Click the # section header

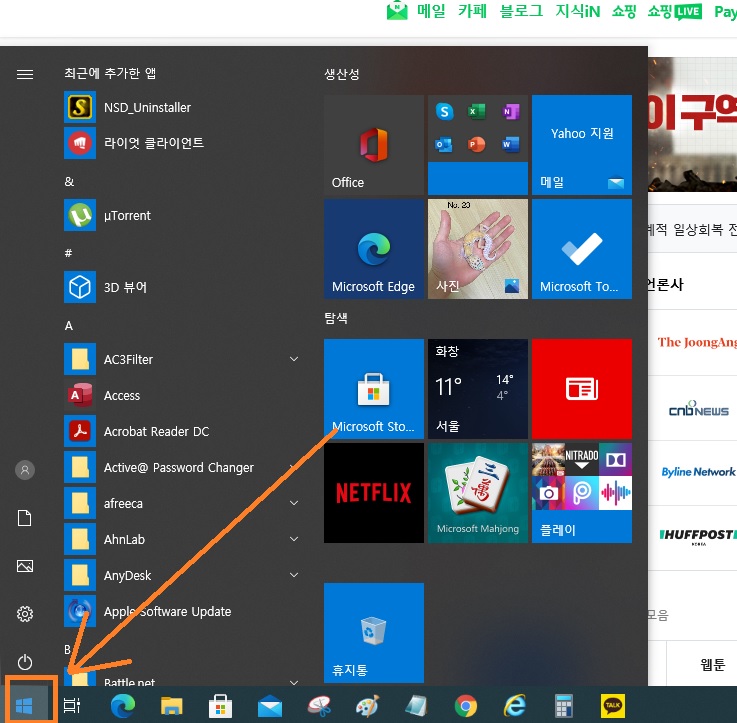(x=69, y=253)
